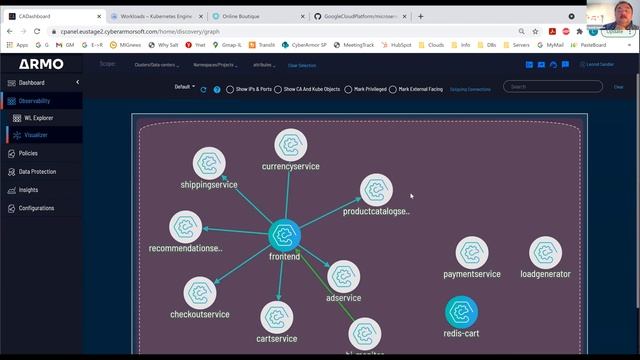The width and height of the screenshot is (640, 360).
Task: Open Observability in the sidebar
Action: [34, 101]
